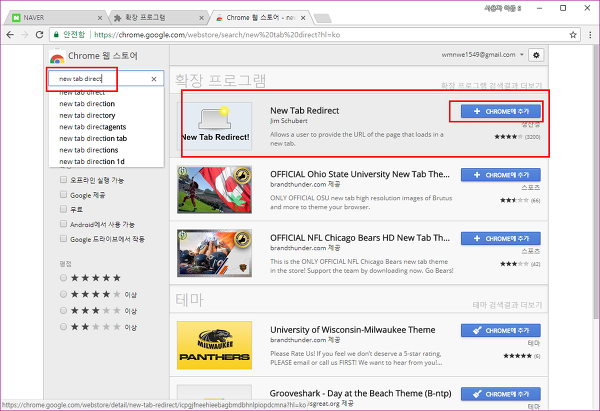Open OFFICIAL Ohio State University title link

[360, 174]
